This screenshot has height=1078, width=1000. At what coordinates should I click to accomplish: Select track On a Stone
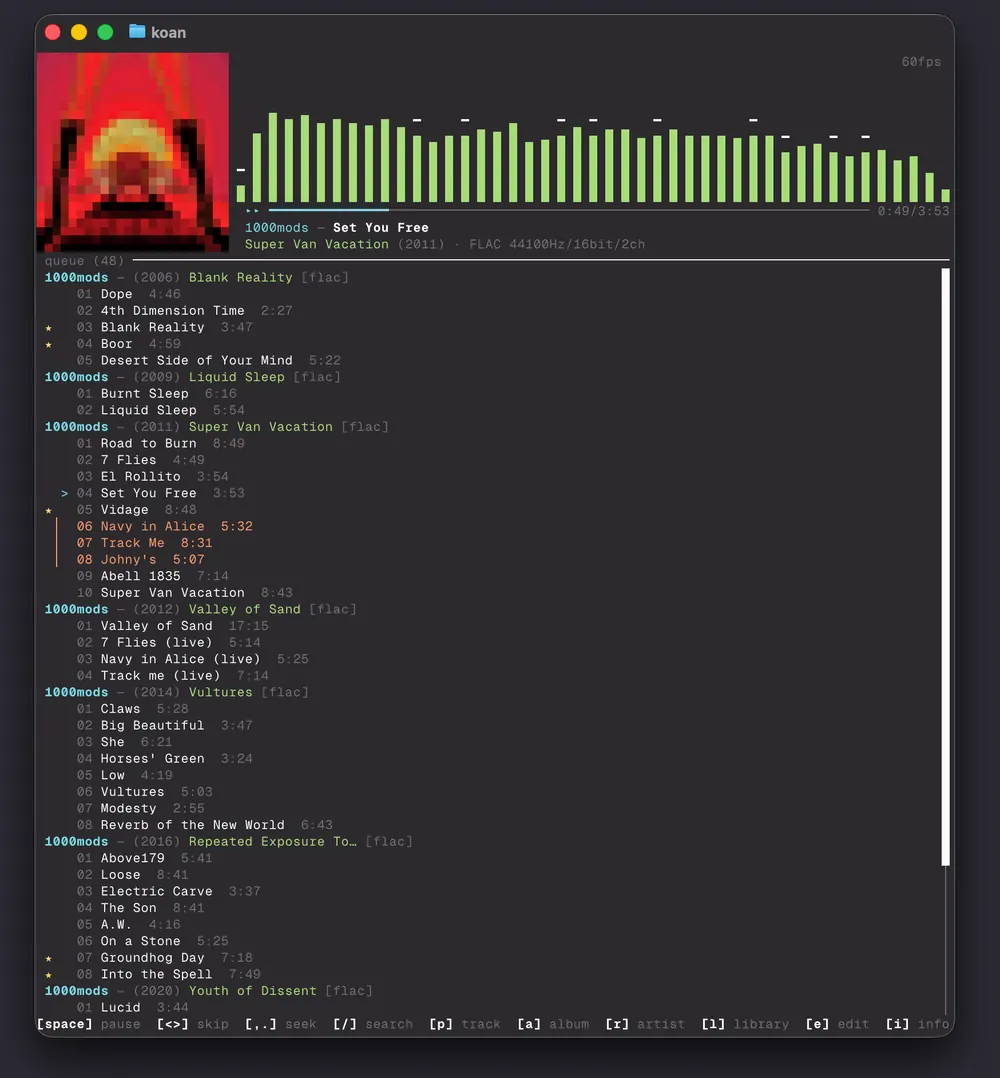[x=153, y=941]
